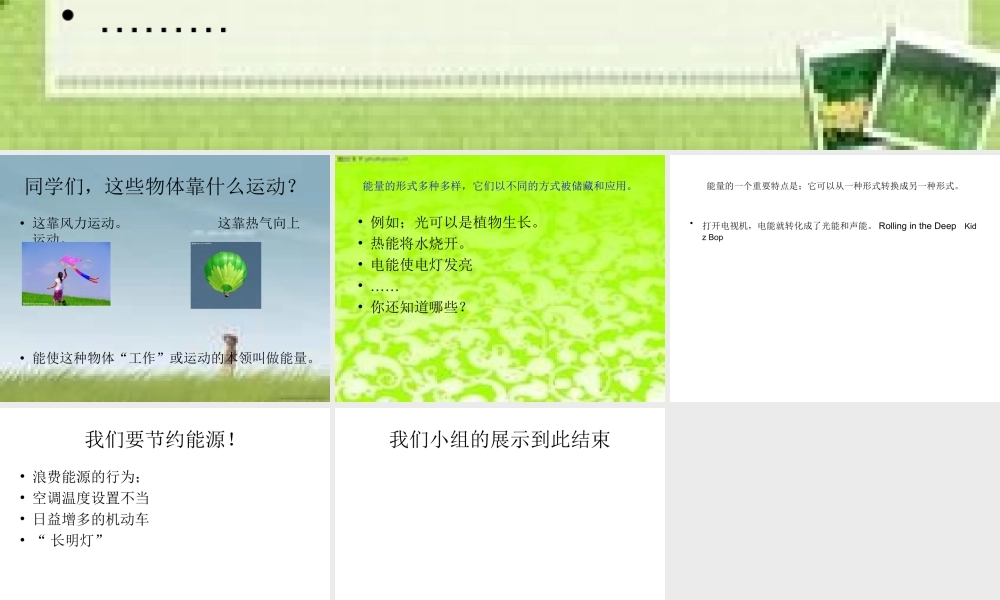Image resolution: width=1000 pixels, height=600 pixels.
Task: Select the title 同学们，这些物体靠什么运动？
Action: click(163, 184)
